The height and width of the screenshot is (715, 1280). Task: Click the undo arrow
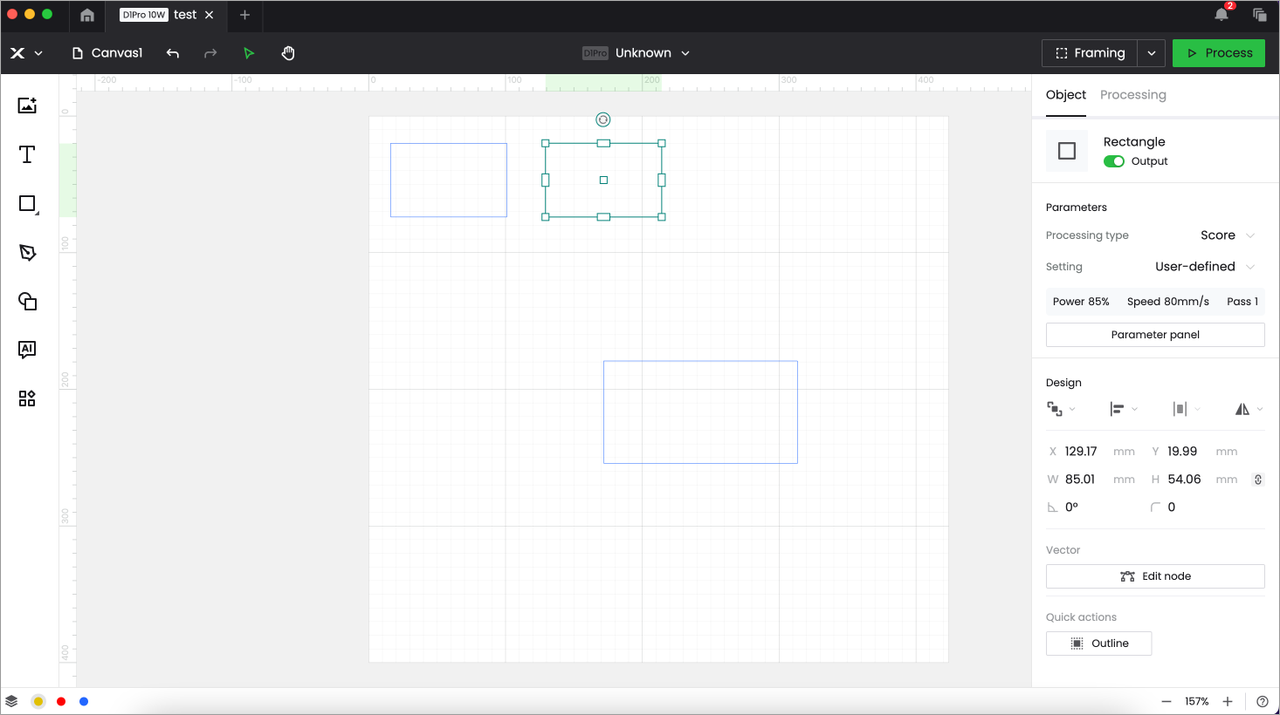173,53
